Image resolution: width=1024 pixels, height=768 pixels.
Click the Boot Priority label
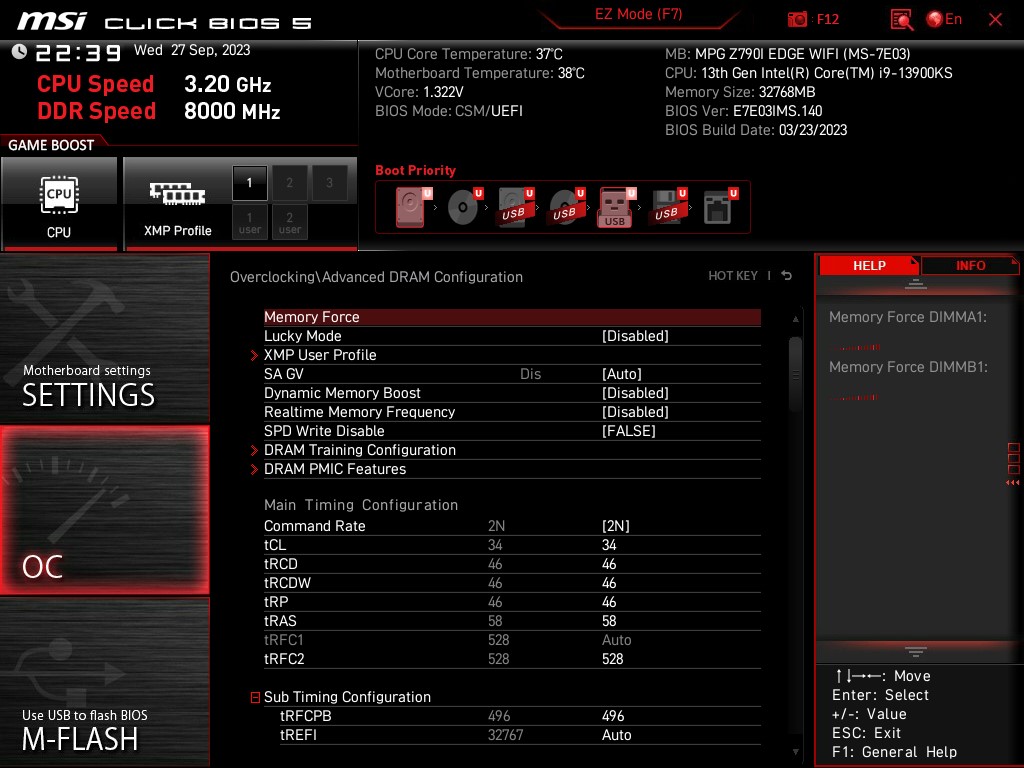point(415,170)
